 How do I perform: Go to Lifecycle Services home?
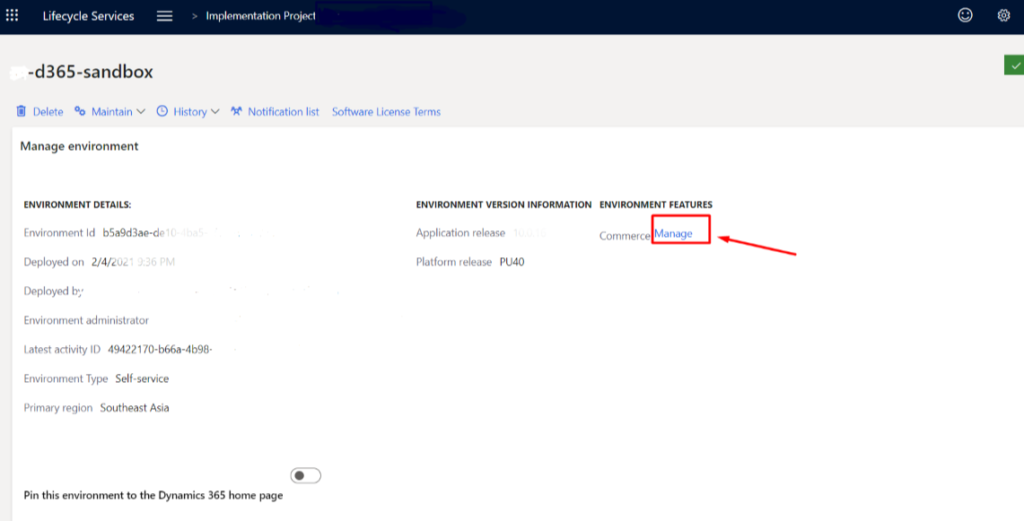tap(88, 16)
